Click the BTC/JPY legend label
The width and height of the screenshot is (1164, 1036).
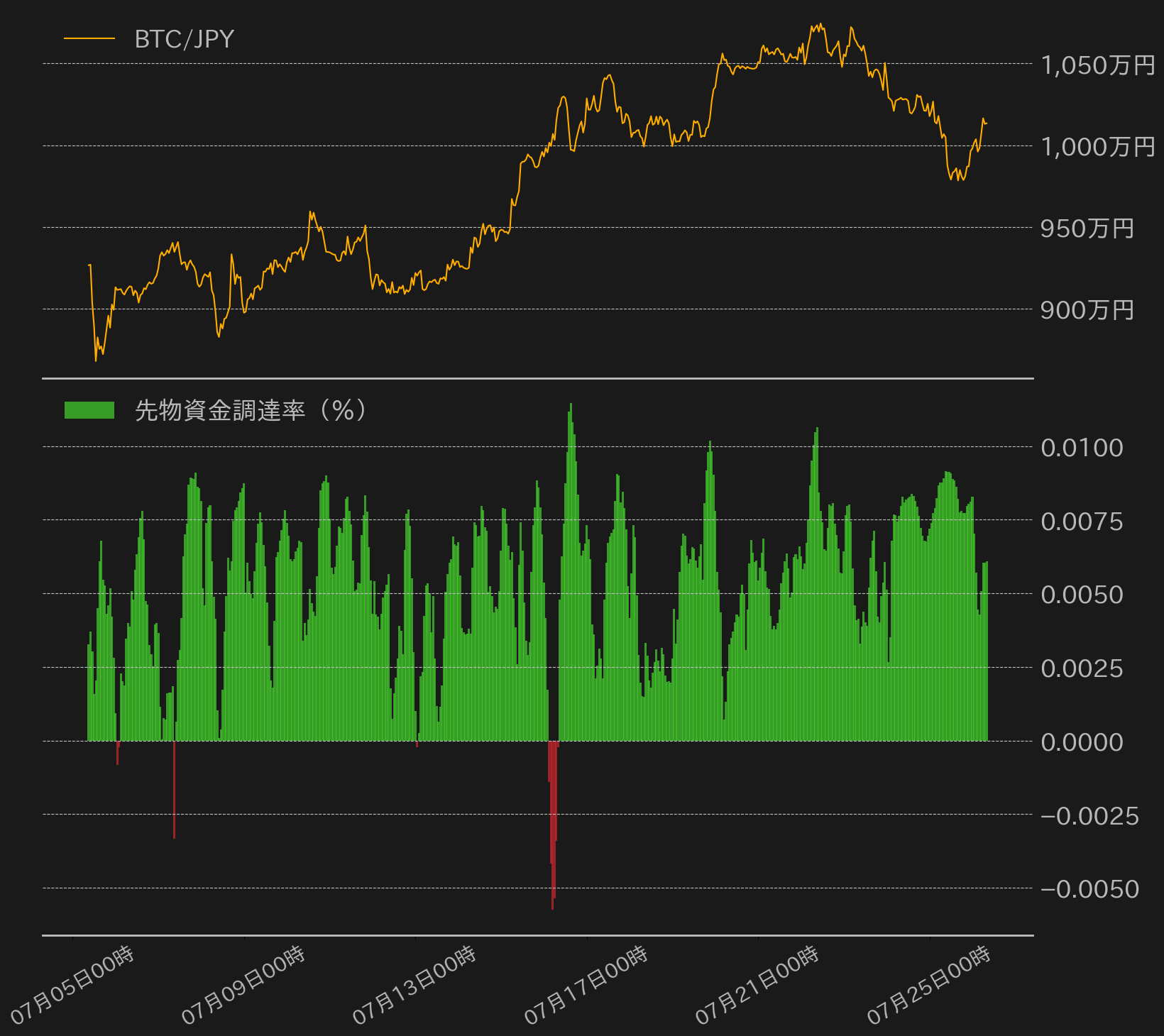[x=184, y=39]
